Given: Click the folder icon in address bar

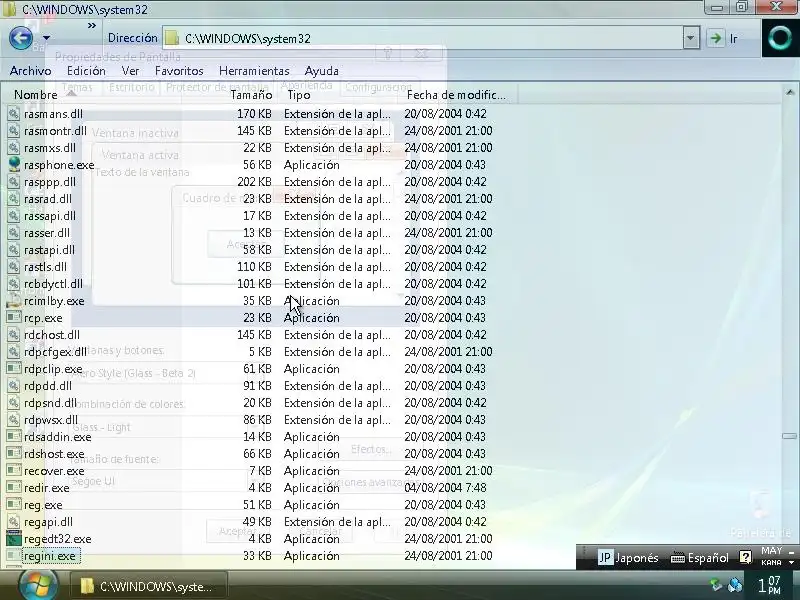Looking at the screenshot, I should click(172, 38).
